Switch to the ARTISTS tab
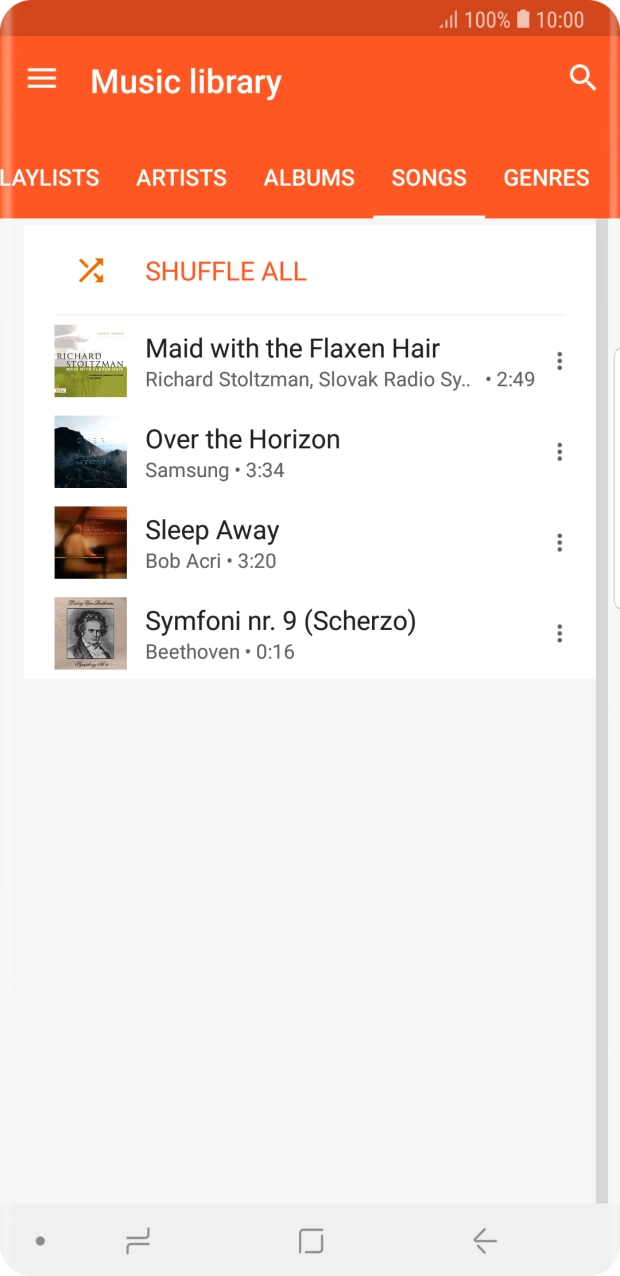620x1276 pixels. tap(181, 177)
